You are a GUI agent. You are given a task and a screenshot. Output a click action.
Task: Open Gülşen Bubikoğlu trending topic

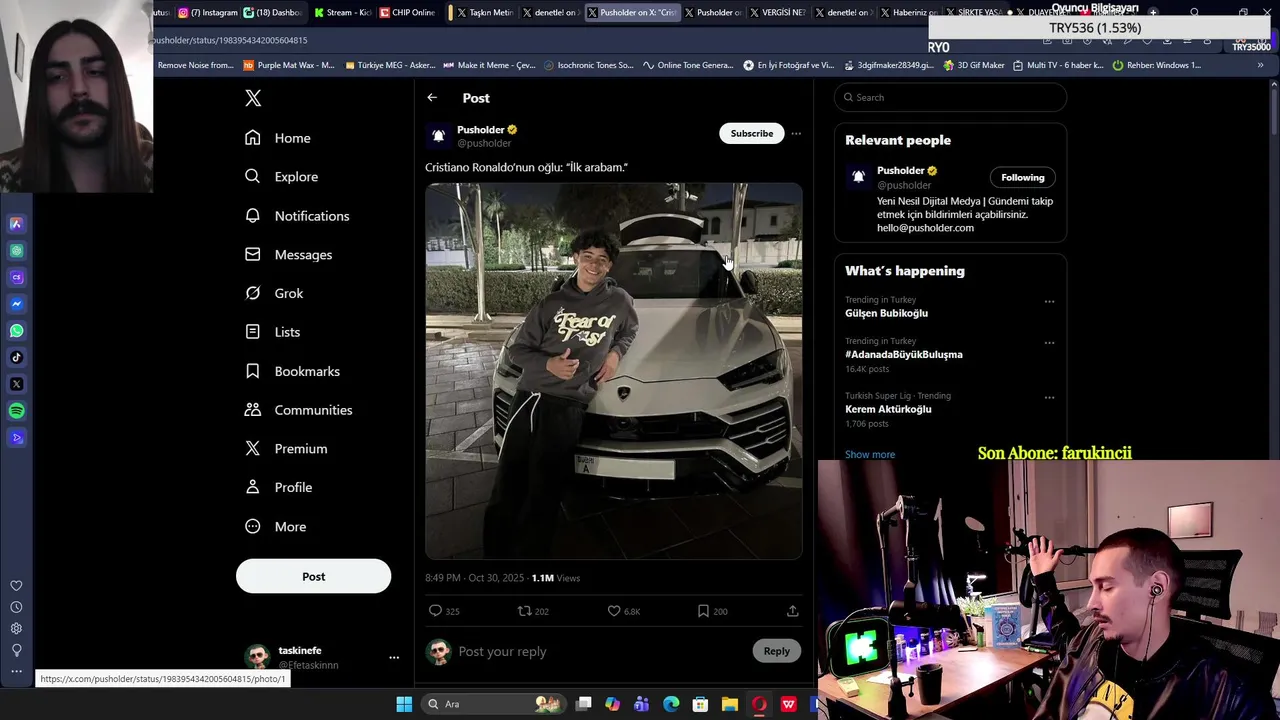click(x=886, y=313)
